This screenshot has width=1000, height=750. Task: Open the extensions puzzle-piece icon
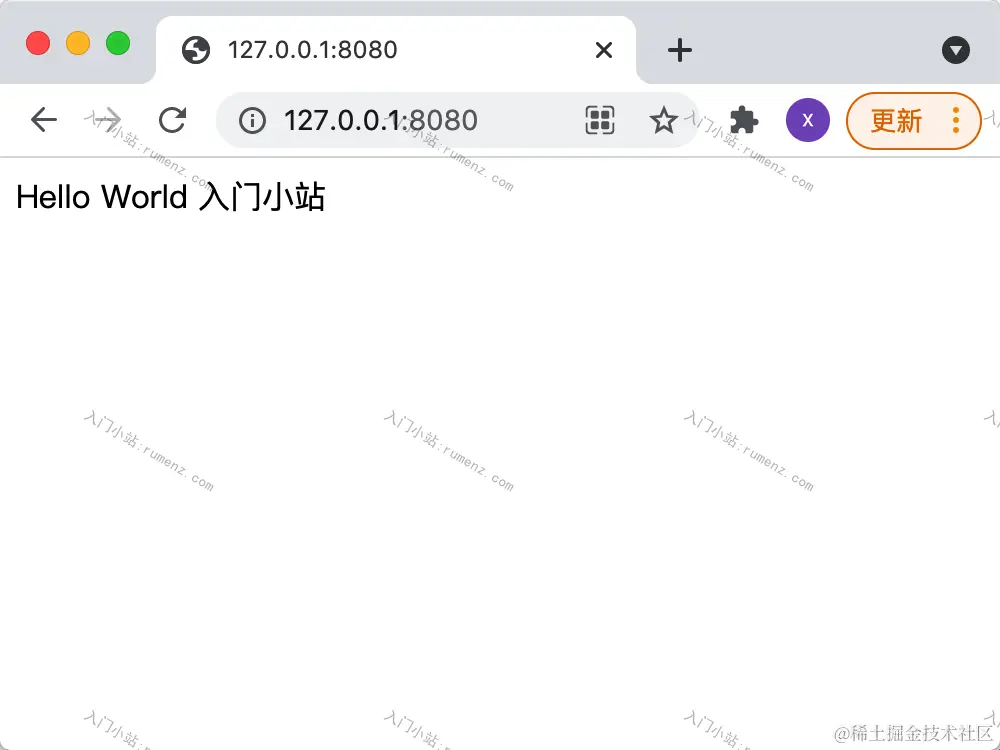click(745, 120)
